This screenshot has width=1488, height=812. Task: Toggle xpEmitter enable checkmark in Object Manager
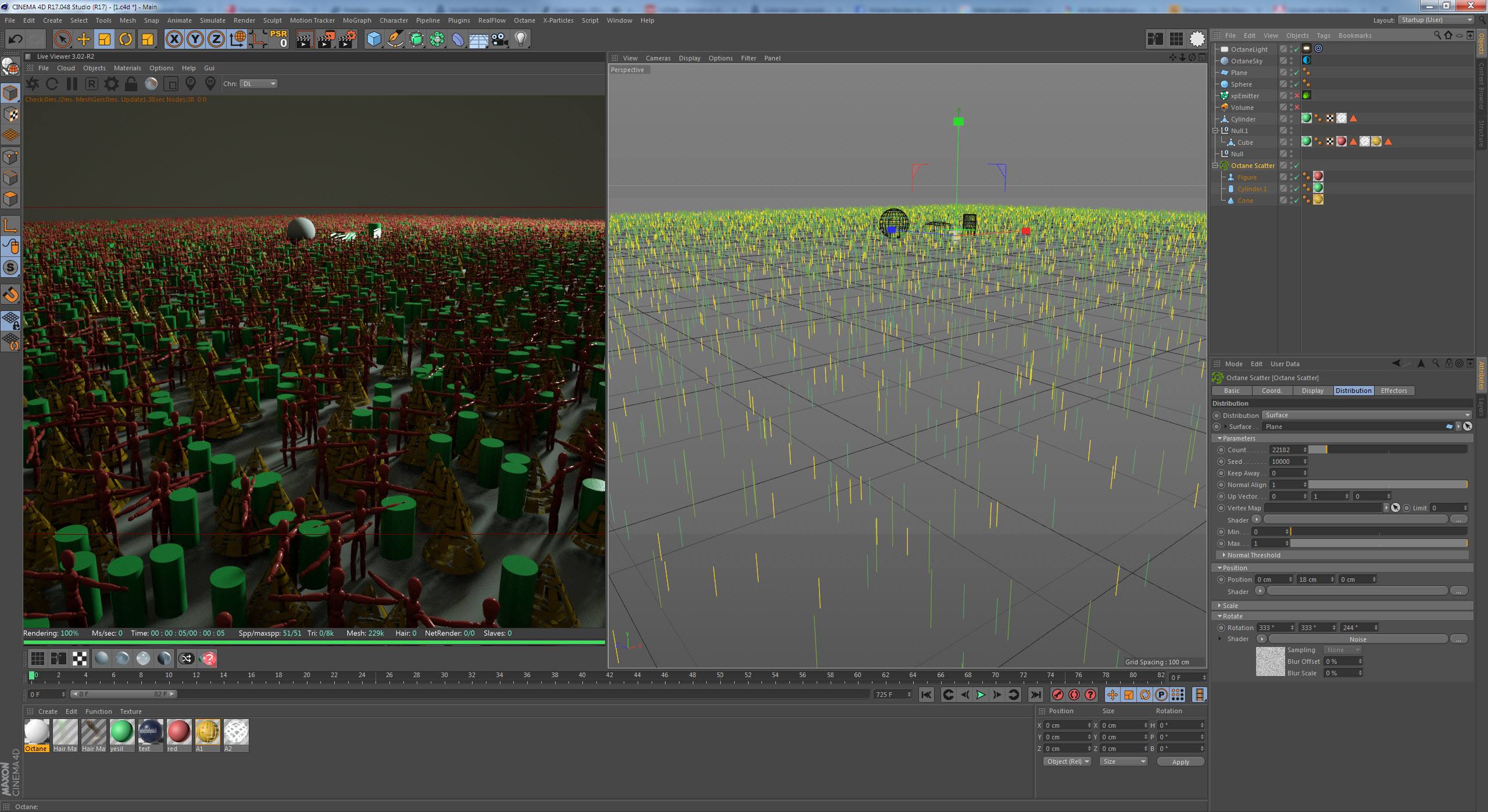(x=1297, y=96)
